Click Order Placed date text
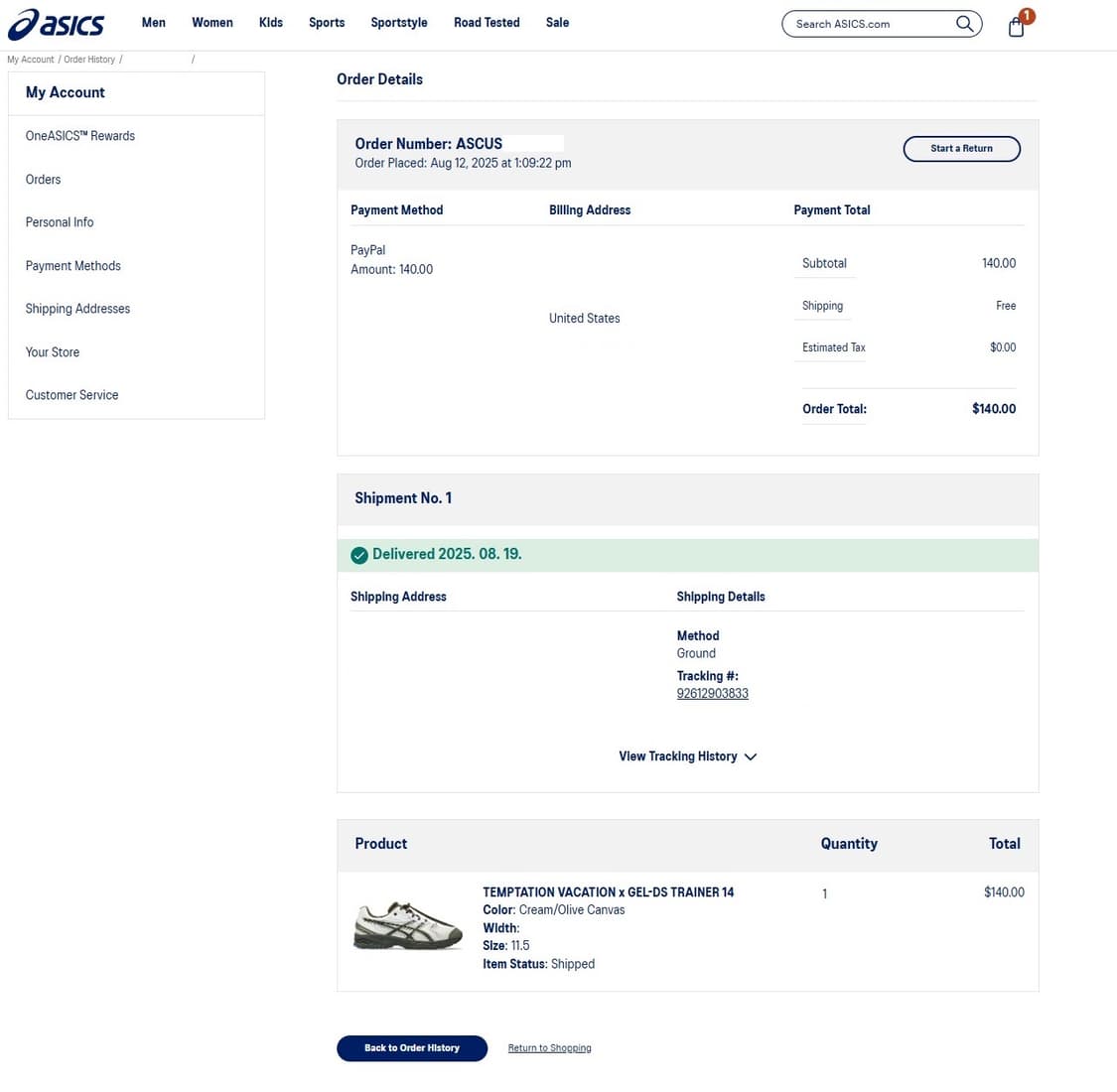The image size is (1117, 1092). [463, 163]
